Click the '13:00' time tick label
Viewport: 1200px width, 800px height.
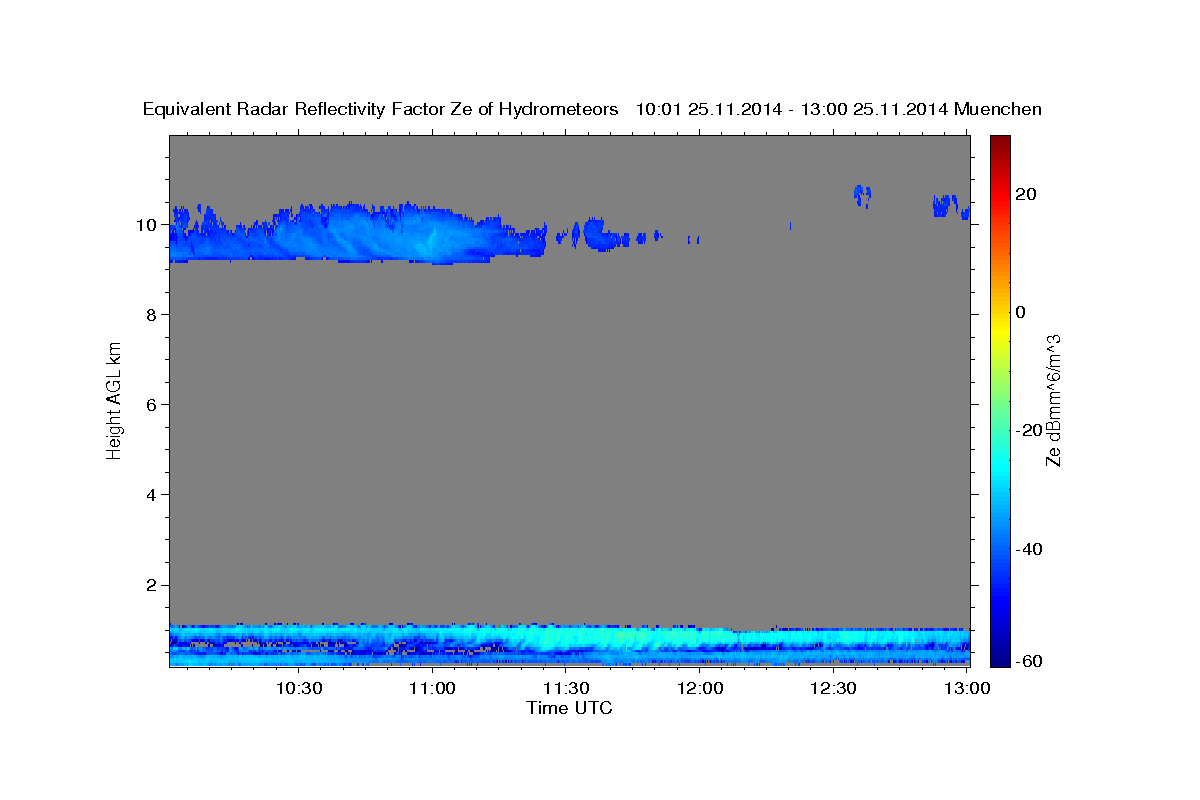967,688
